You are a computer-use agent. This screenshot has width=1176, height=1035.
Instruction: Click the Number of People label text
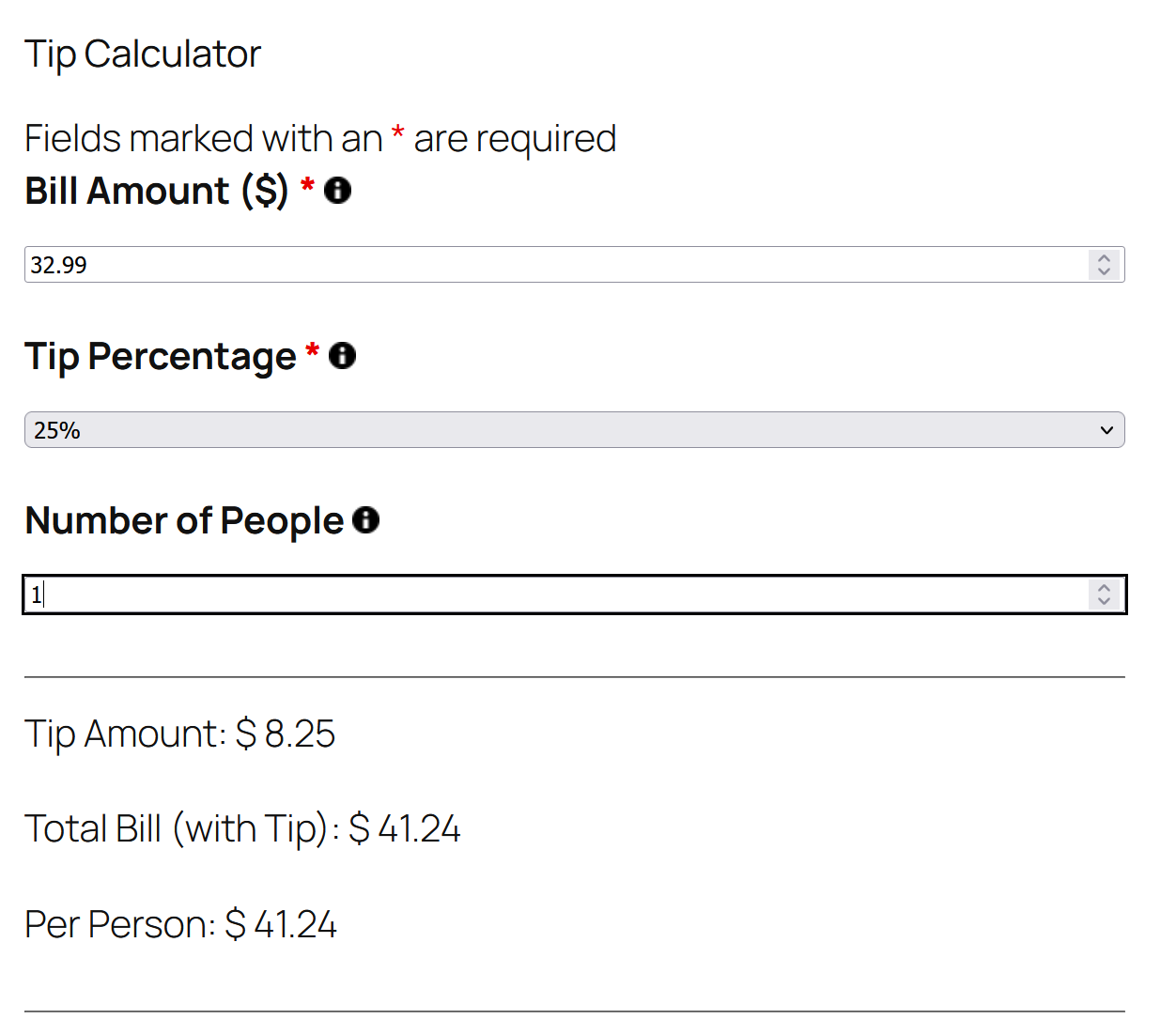point(184,521)
